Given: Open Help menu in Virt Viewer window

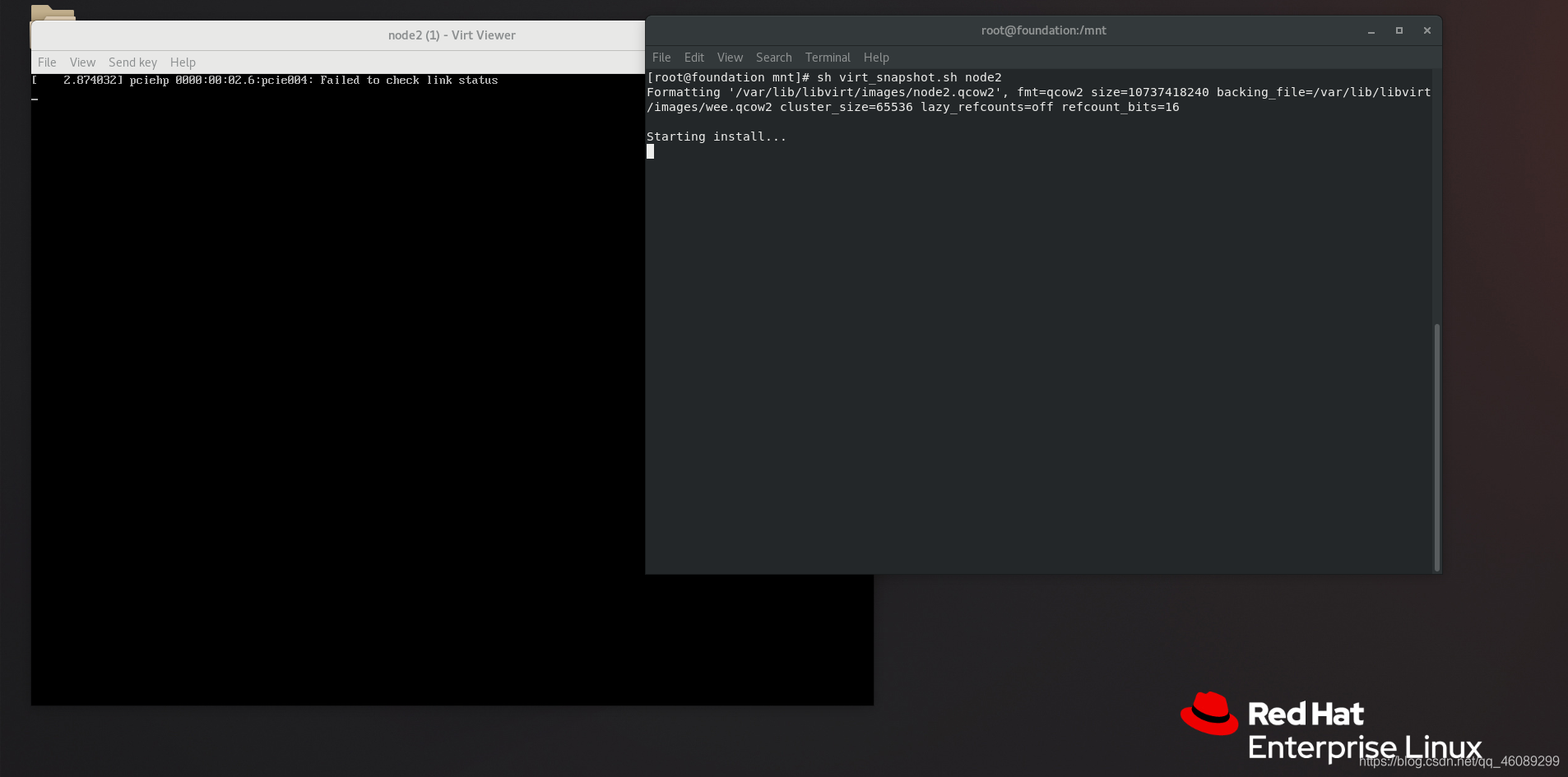Looking at the screenshot, I should [183, 62].
